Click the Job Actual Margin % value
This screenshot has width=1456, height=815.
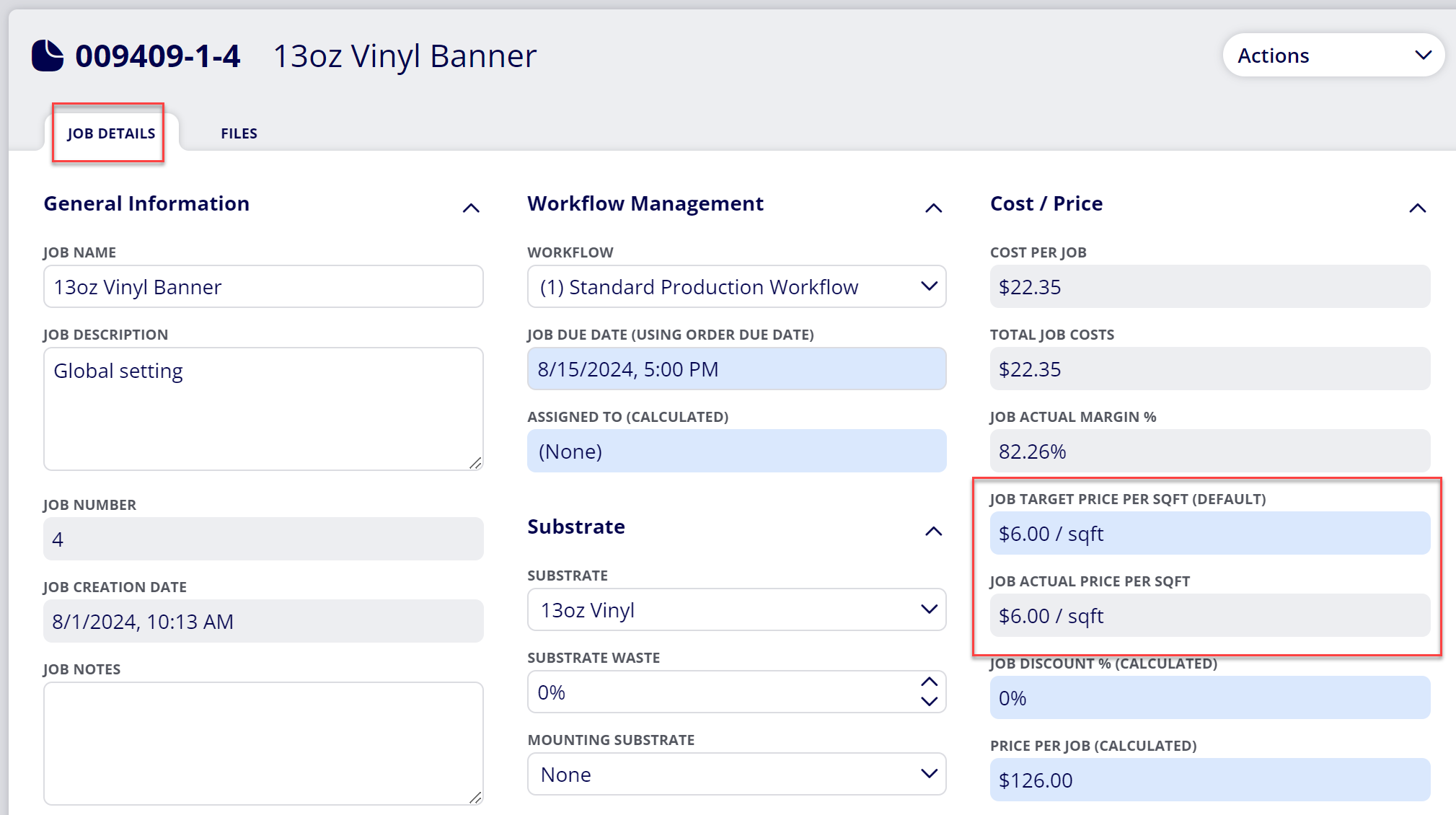tap(1209, 451)
